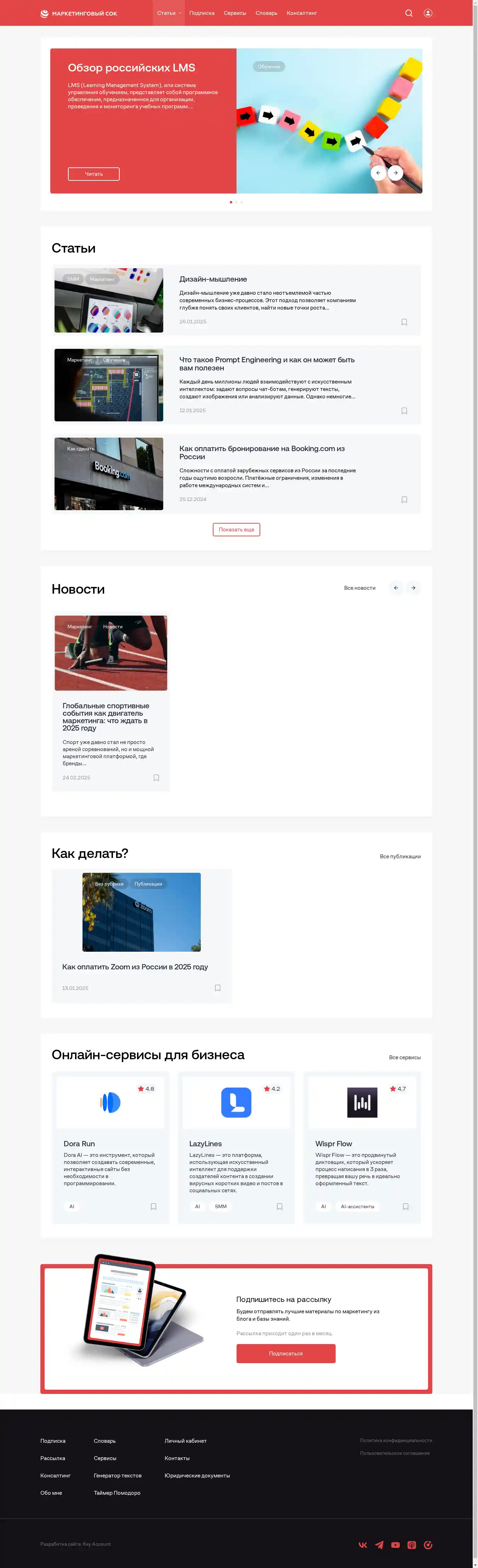Viewport: 478px width, 1568px height.
Task: Bookmark the Booking.com payment article
Action: click(404, 500)
